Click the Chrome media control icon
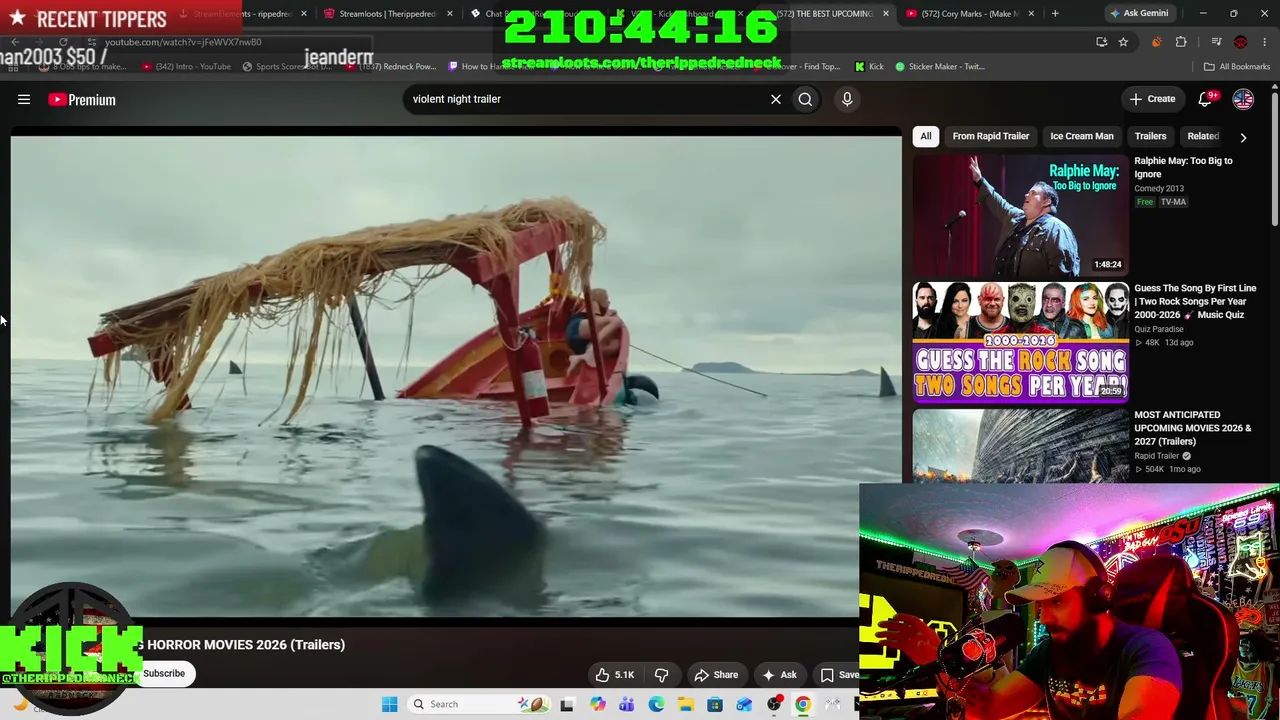Screen dimensions: 1280x720 click(x=1216, y=42)
